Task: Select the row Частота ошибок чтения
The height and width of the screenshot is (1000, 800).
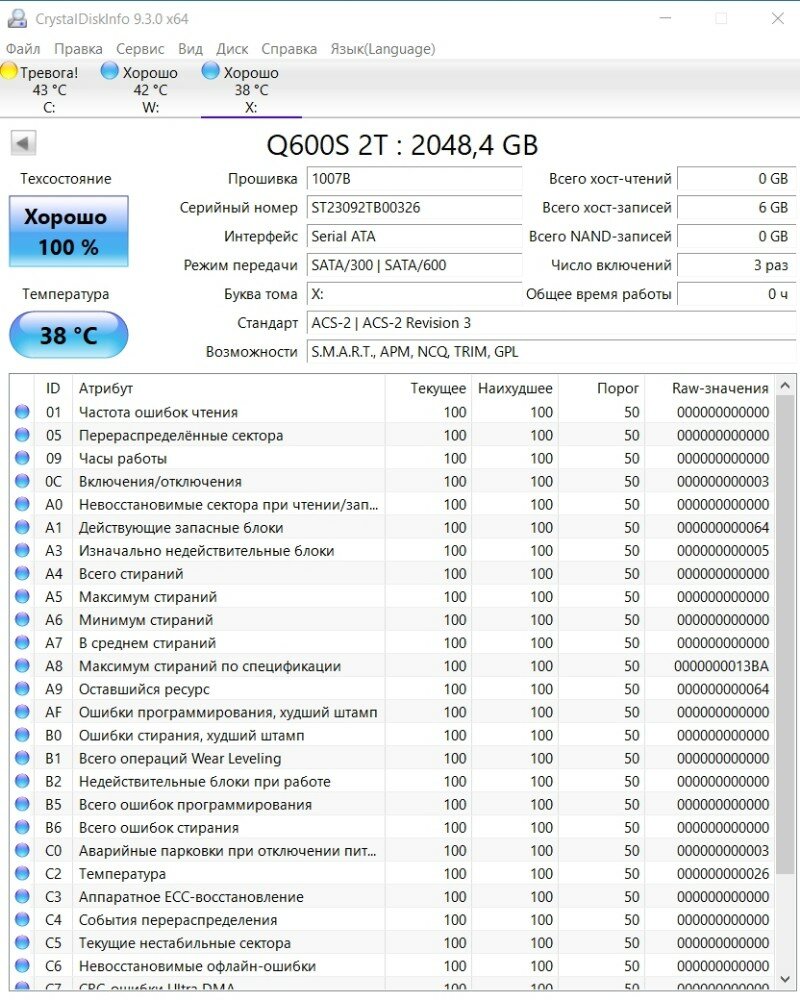Action: (392, 412)
